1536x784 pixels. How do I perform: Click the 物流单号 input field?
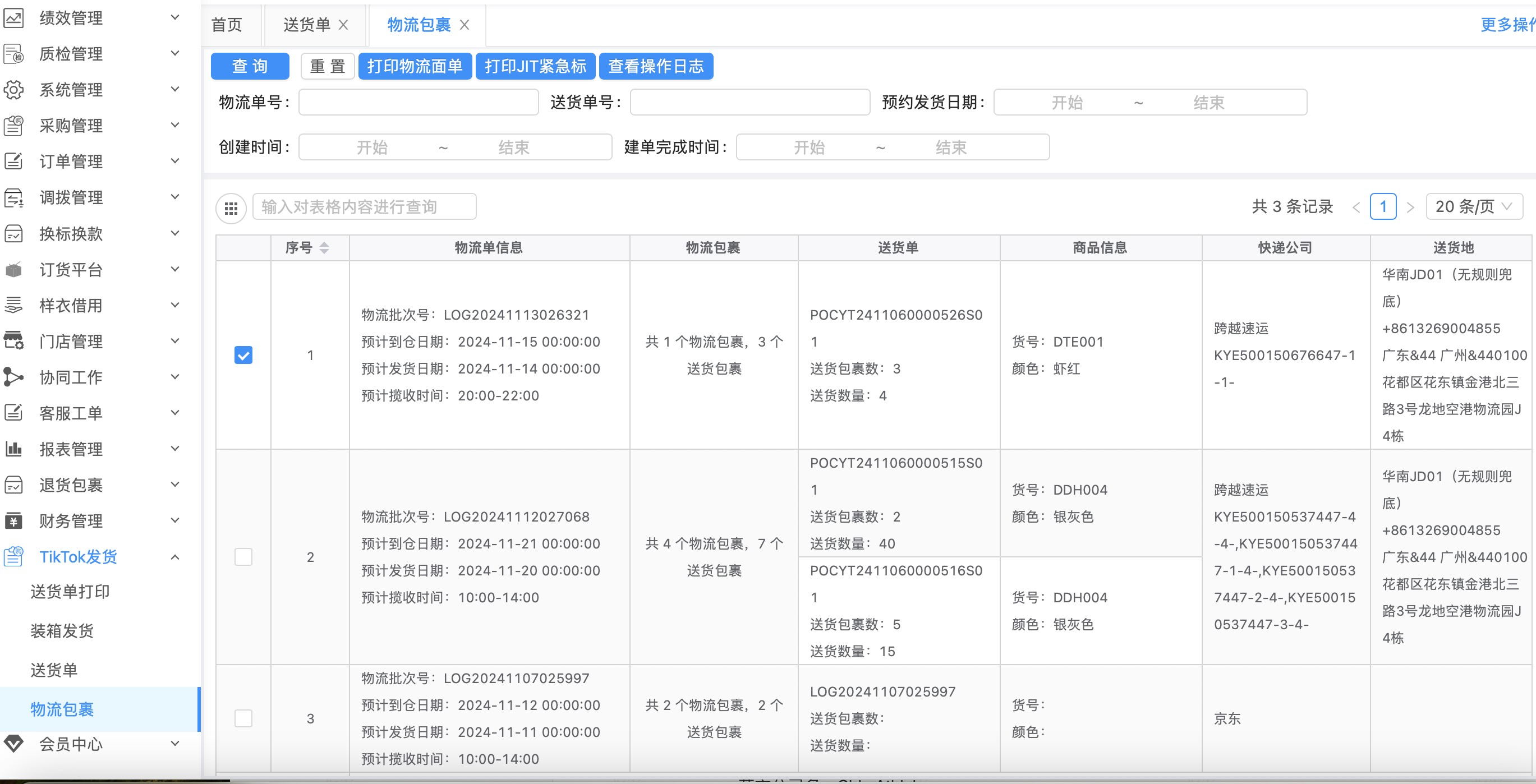pos(419,103)
